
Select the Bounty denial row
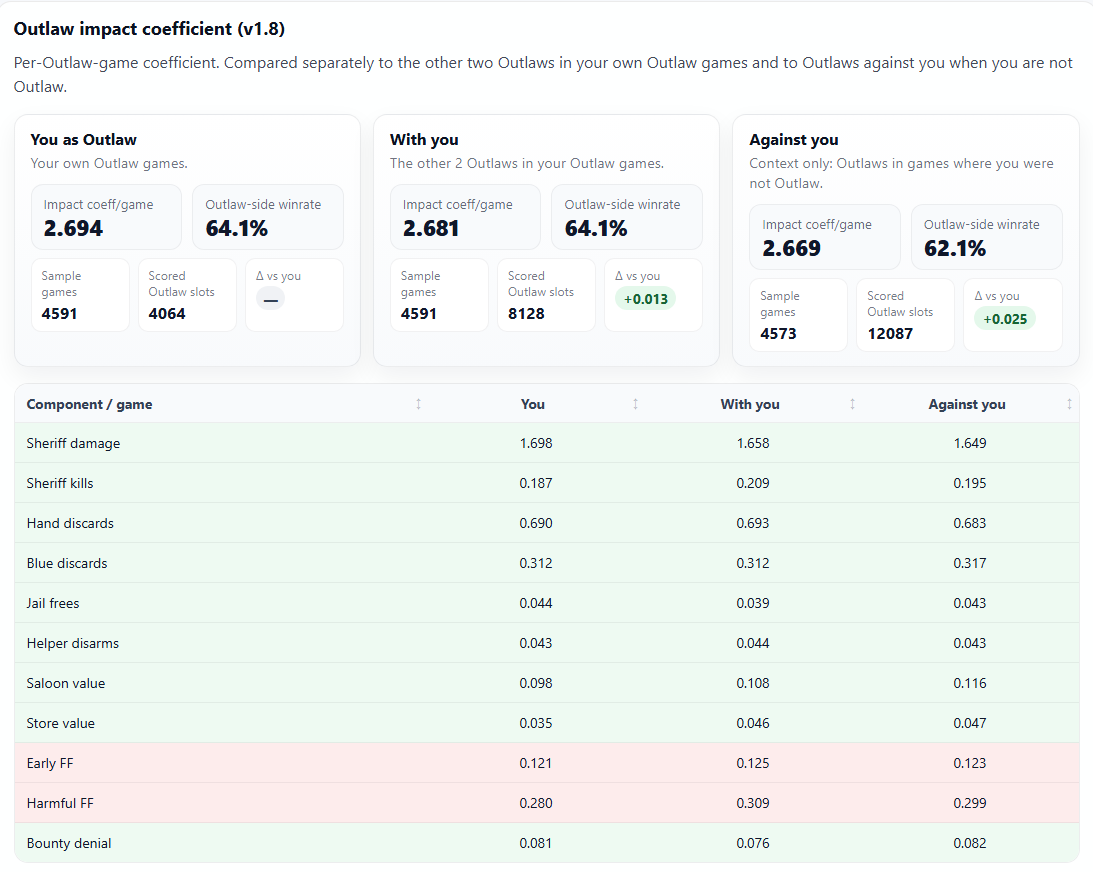[x=546, y=843]
